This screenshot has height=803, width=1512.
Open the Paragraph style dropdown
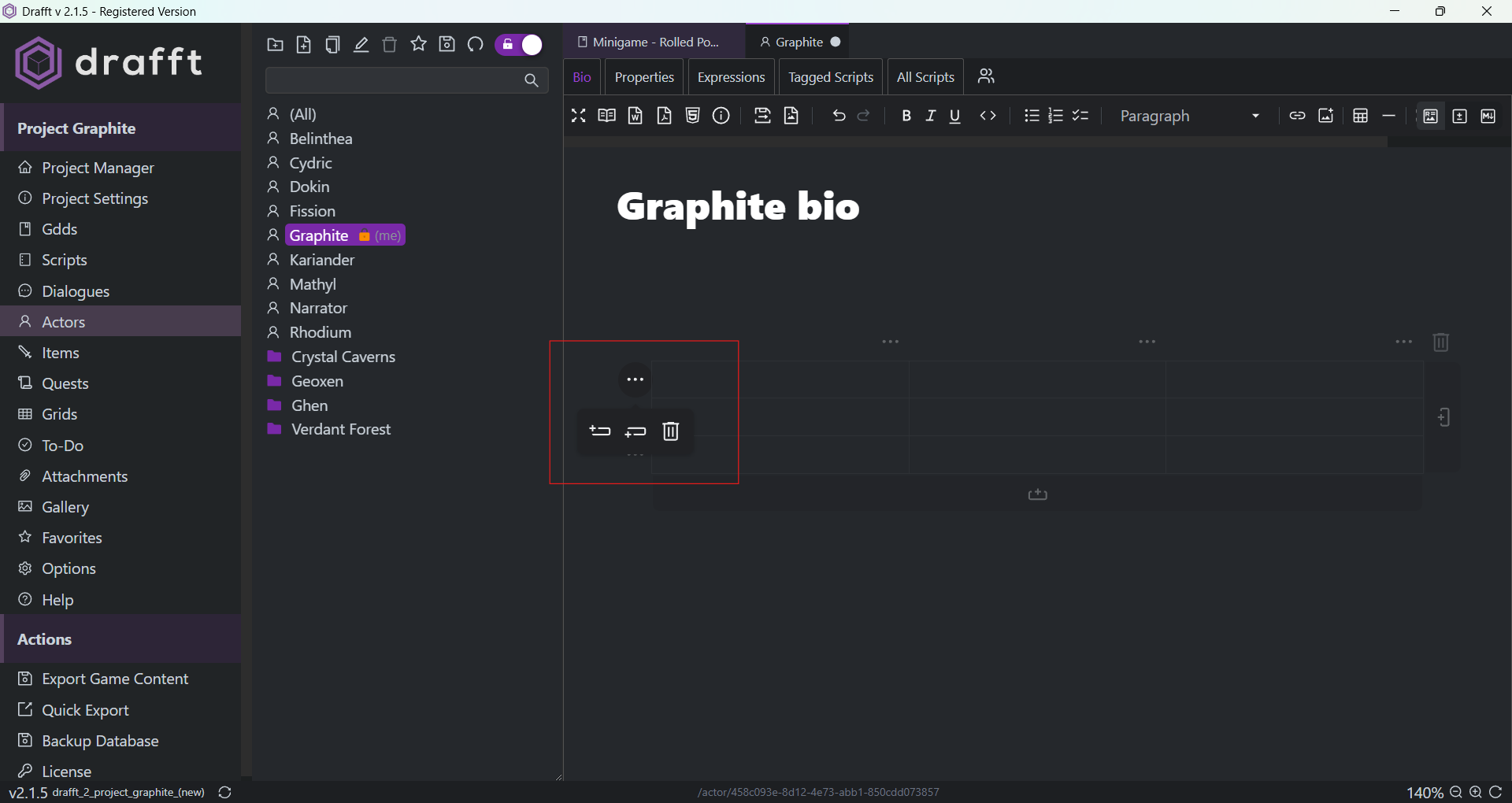coord(1189,116)
